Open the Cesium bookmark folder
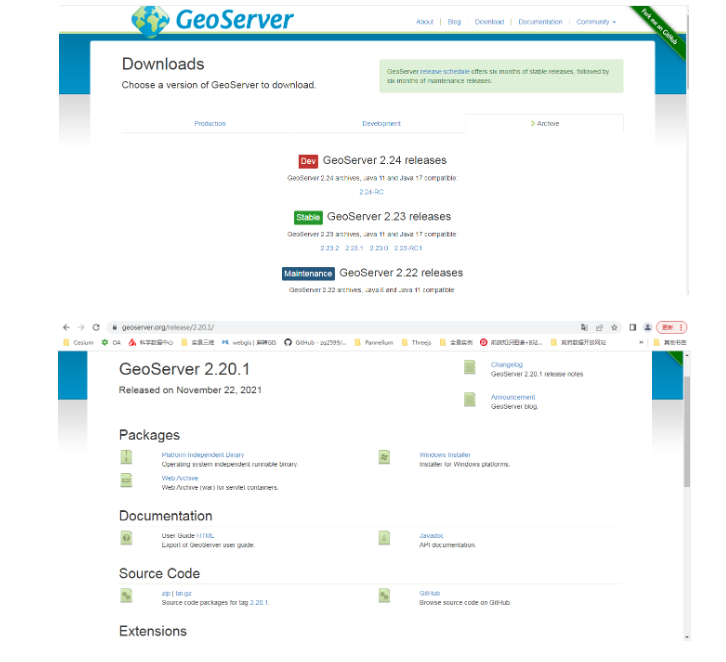Screen dimensions: 726x662 [x=78, y=343]
